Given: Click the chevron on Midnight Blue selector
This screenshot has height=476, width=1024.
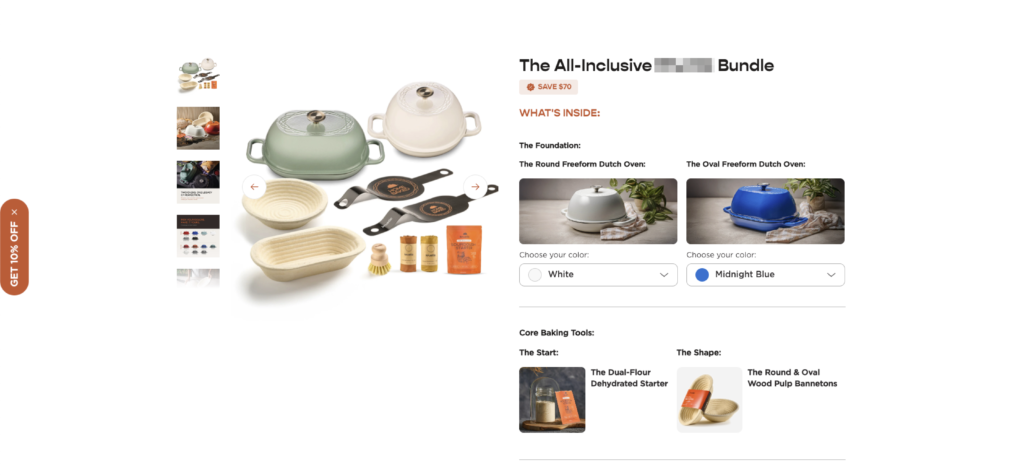Looking at the screenshot, I should 831,275.
